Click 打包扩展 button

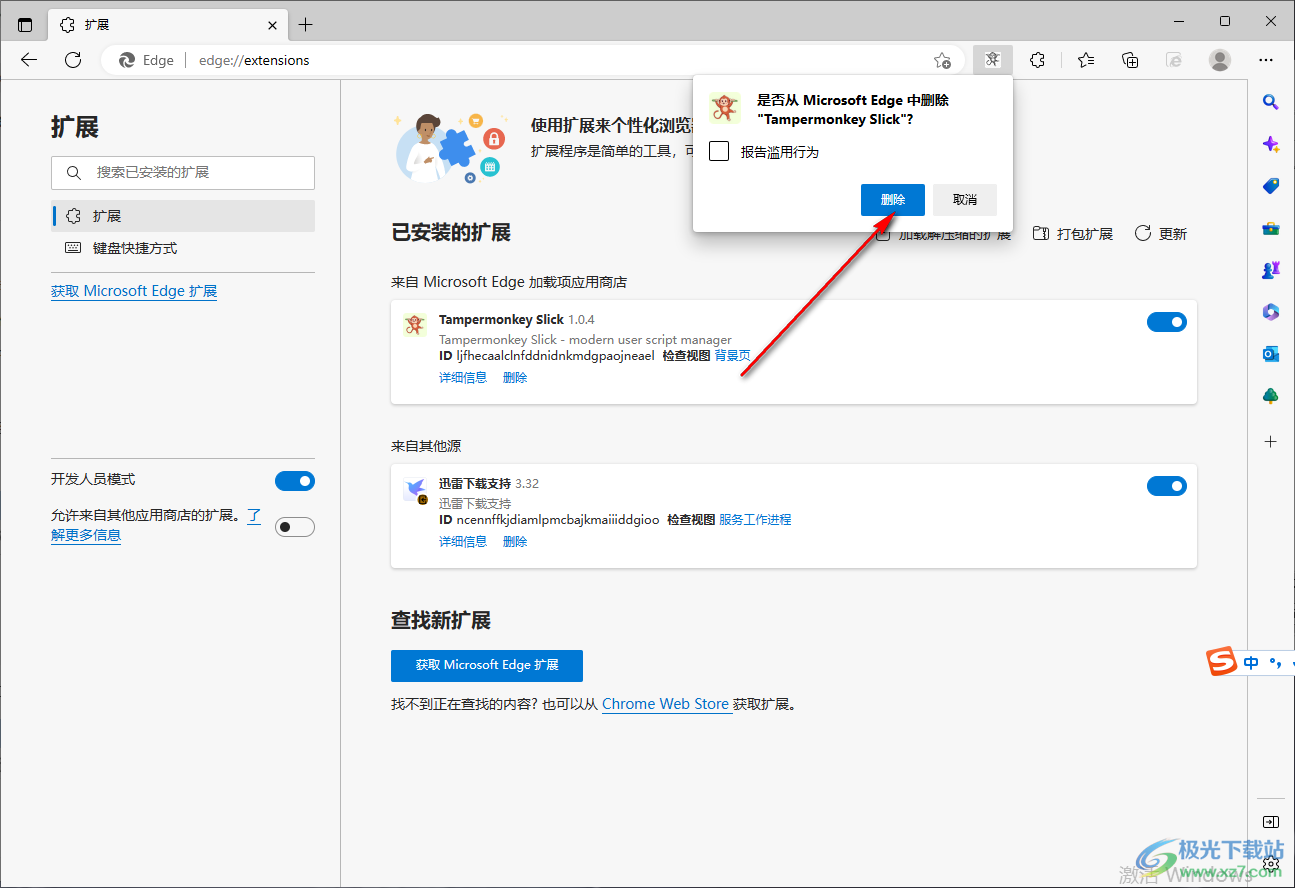tap(1073, 234)
